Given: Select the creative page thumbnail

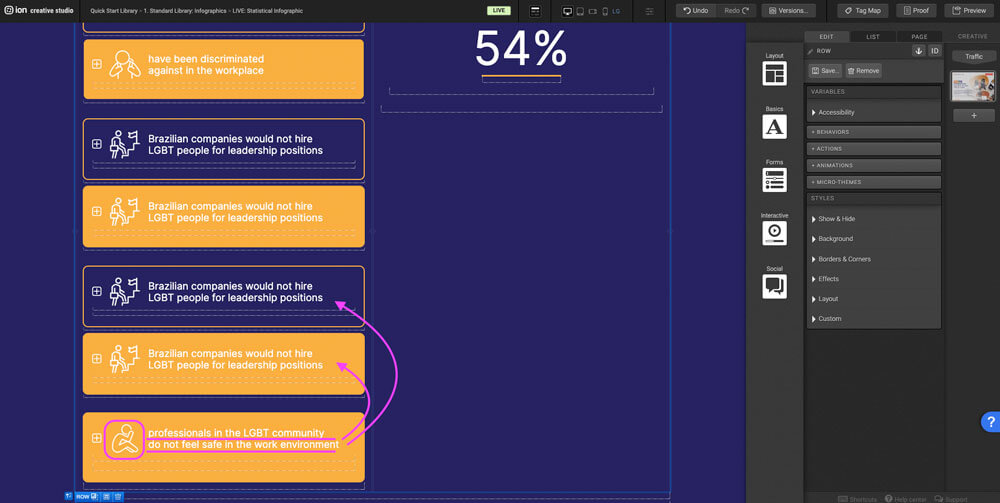Looking at the screenshot, I should (x=973, y=87).
